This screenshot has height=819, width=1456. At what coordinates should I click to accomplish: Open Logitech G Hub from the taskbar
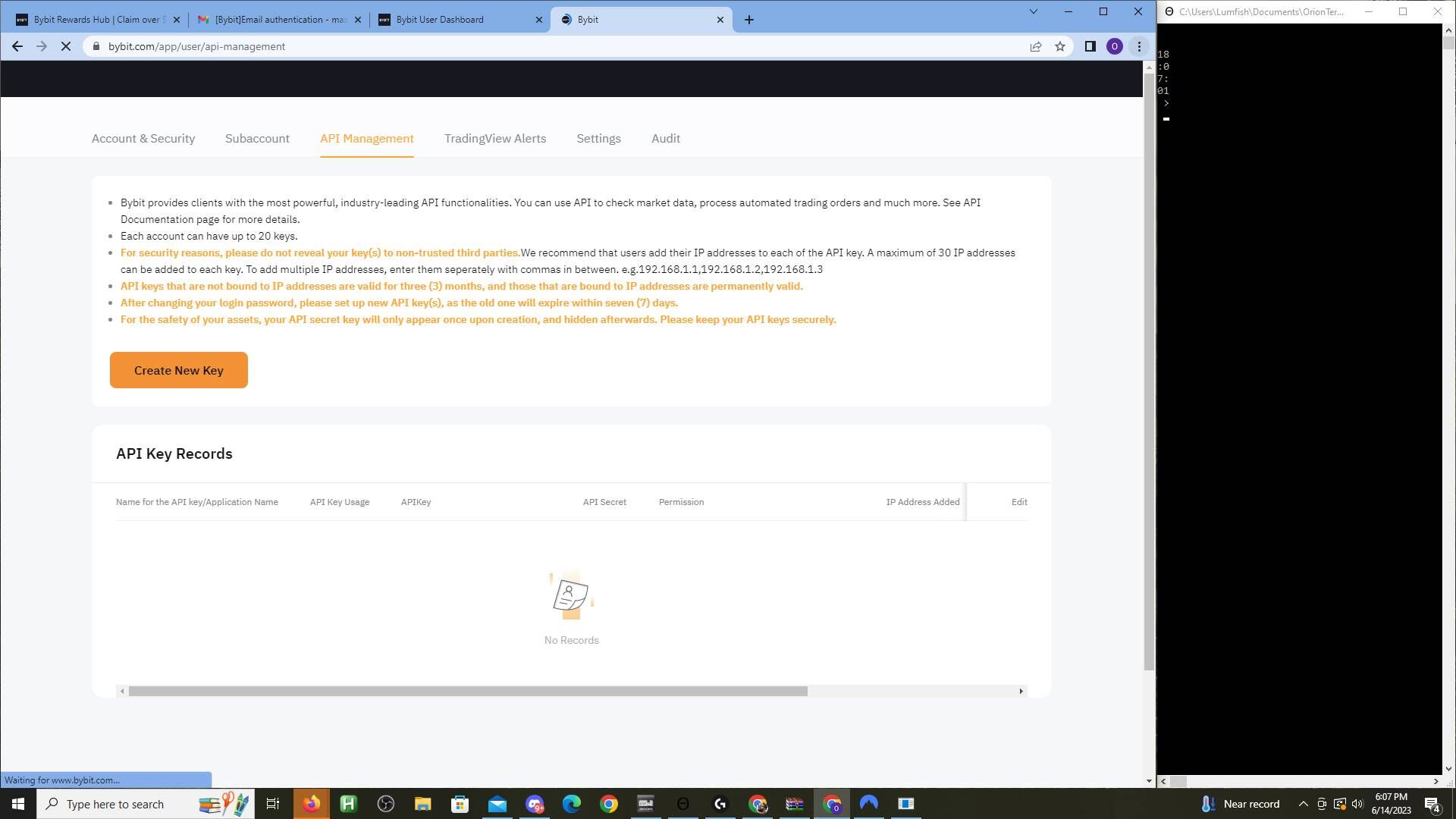coord(720,804)
